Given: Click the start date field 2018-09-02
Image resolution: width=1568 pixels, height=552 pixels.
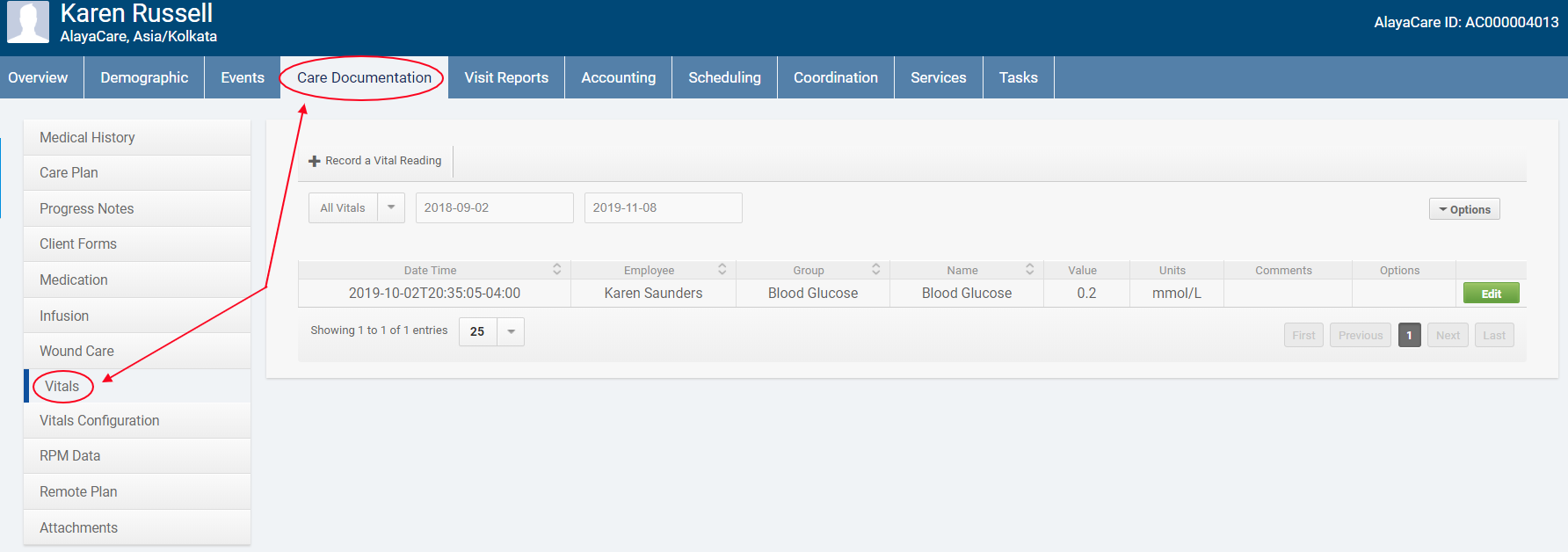Looking at the screenshot, I should coord(494,208).
